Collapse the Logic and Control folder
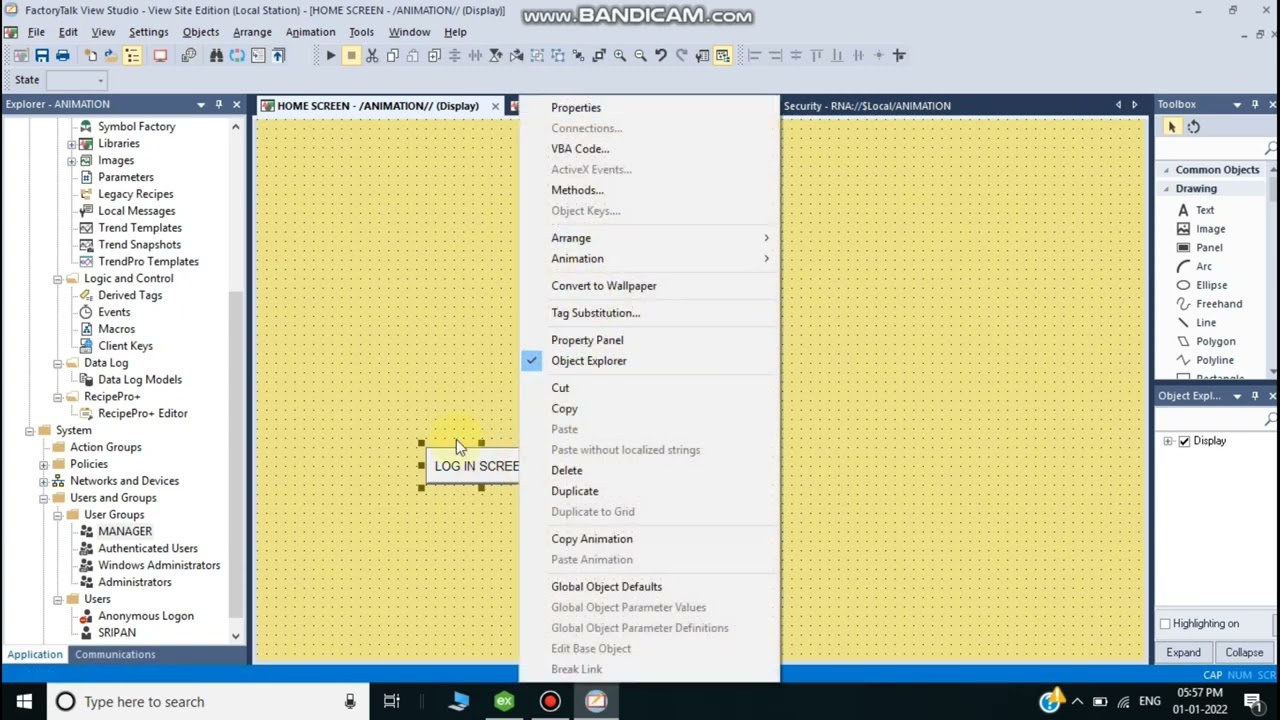 (x=58, y=279)
